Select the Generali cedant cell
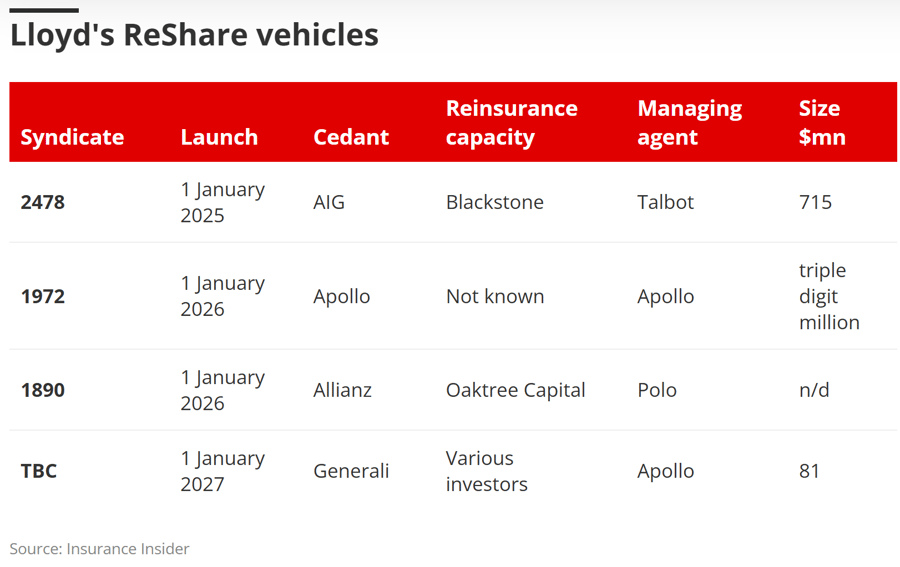The image size is (900, 567). (351, 471)
